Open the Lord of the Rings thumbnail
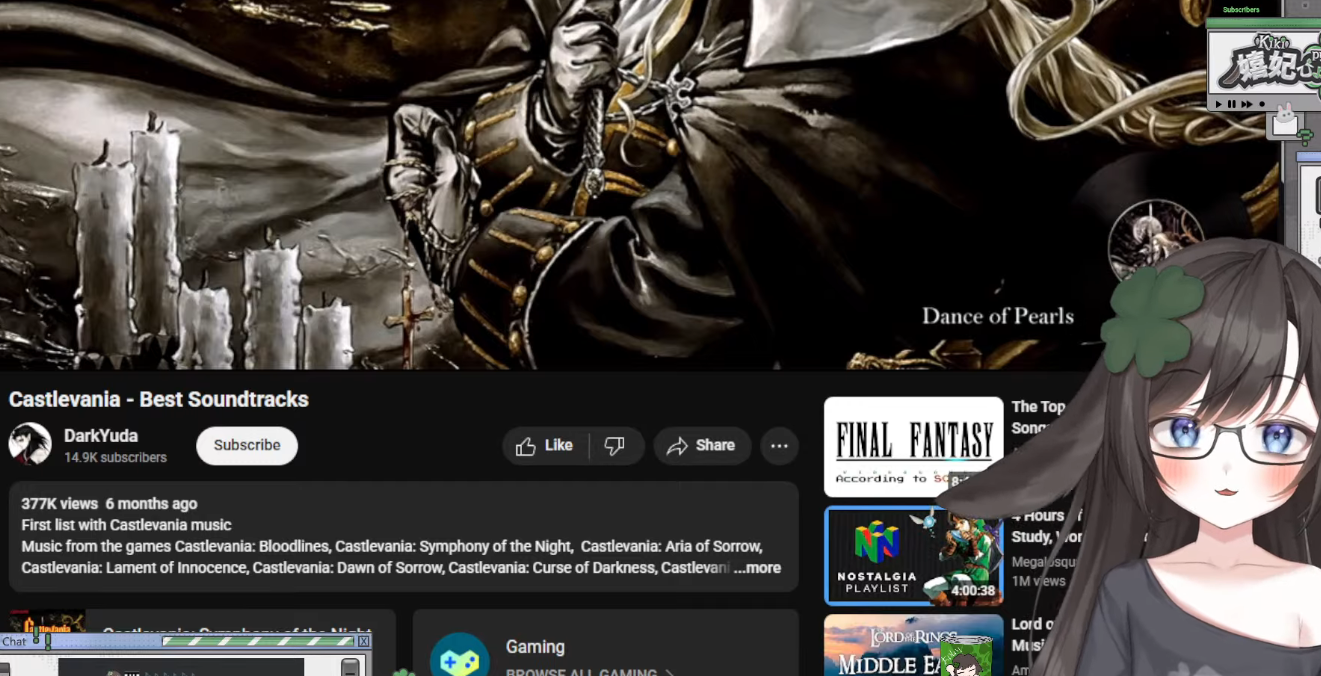 [x=913, y=645]
